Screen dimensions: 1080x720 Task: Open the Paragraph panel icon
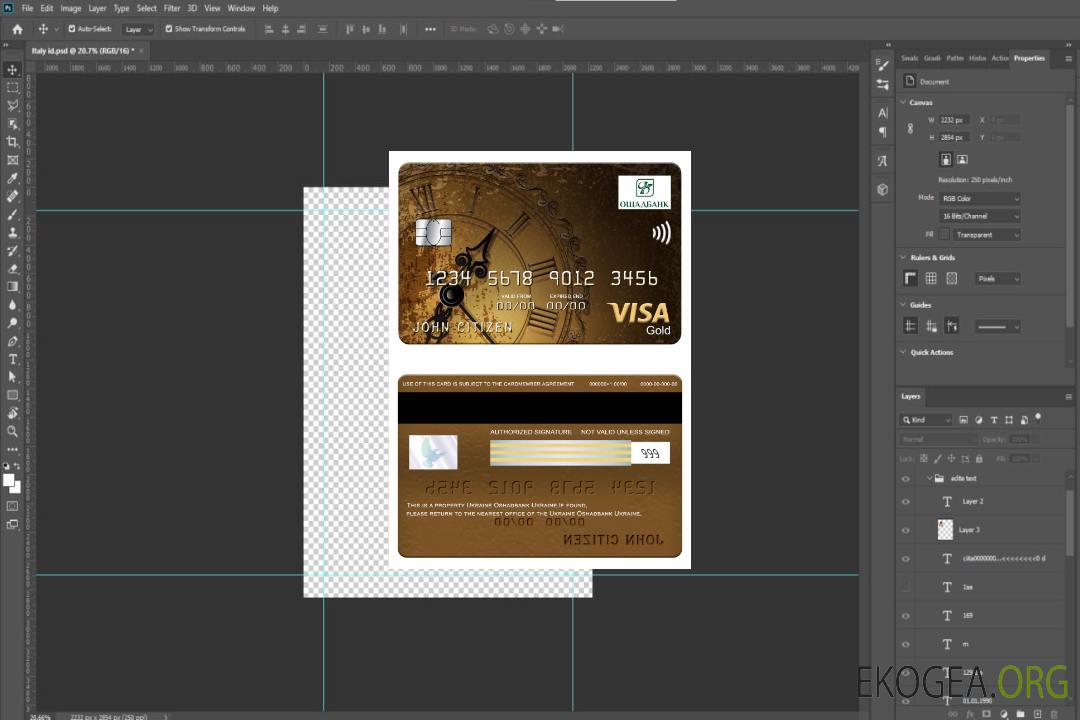(882, 132)
